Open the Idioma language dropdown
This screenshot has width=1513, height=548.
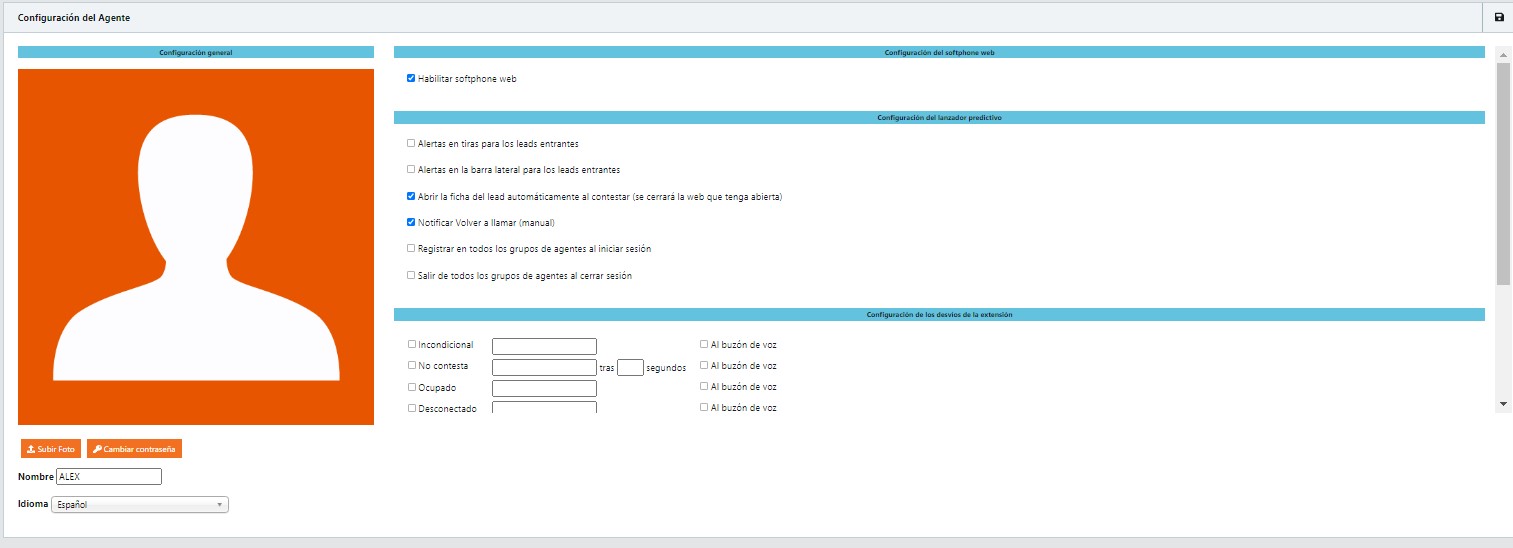pos(140,505)
